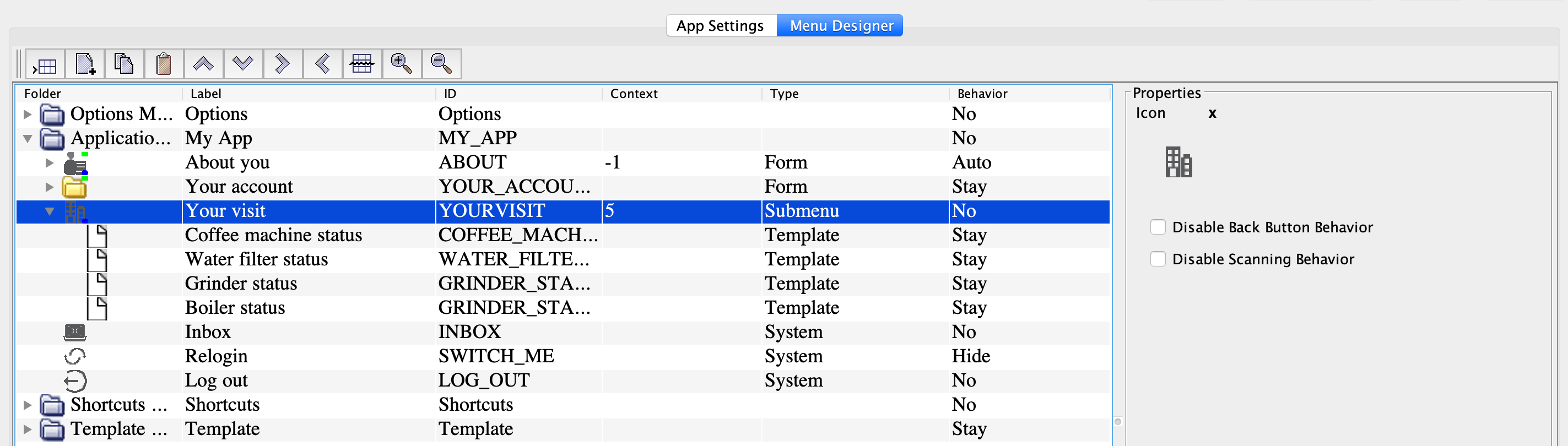The height and width of the screenshot is (446, 1568).
Task: Tick the Disable Scanning Behavior checkbox
Action: [1158, 259]
